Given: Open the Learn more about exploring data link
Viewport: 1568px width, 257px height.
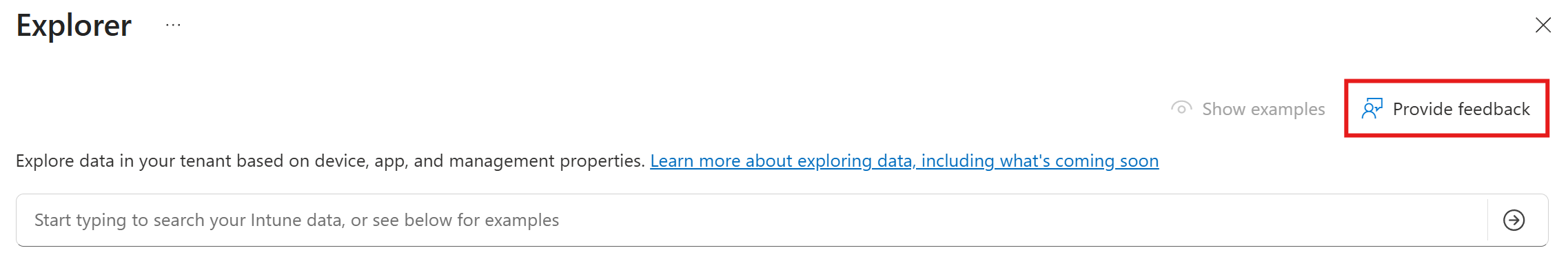Looking at the screenshot, I should [904, 161].
